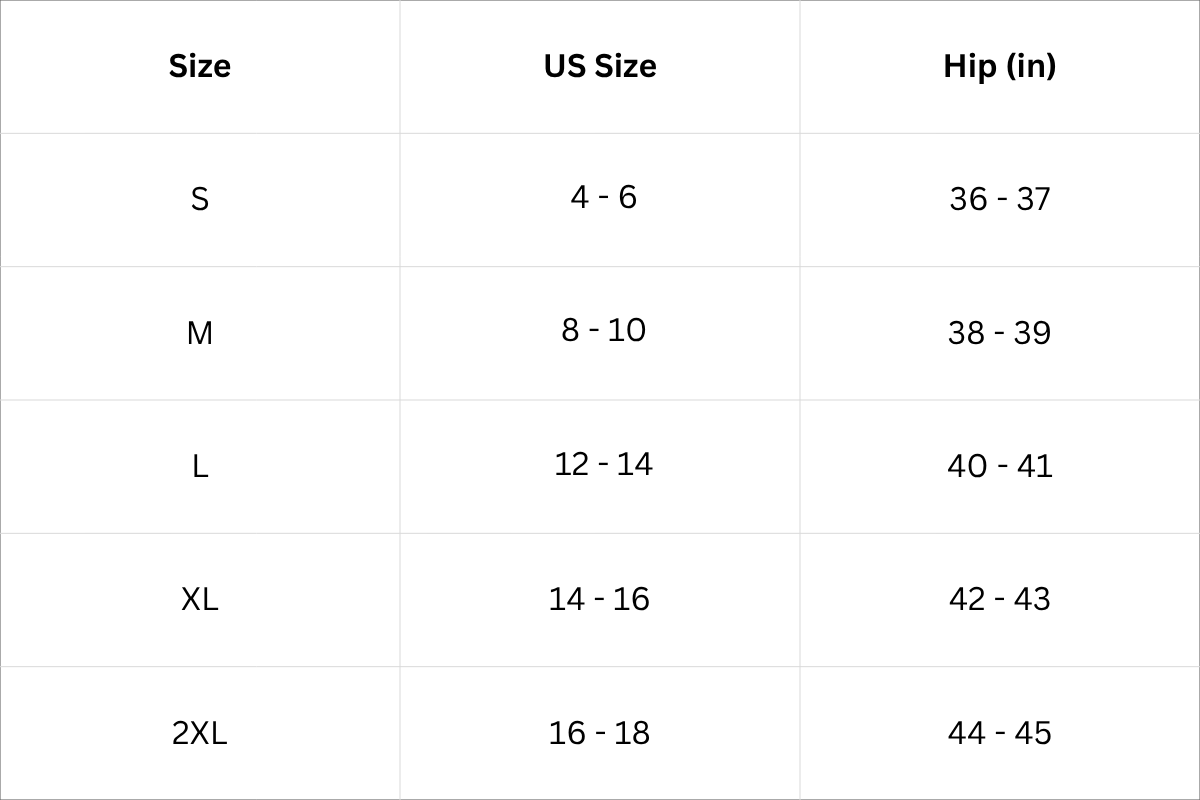Click the 16 - 18 US size cell
Viewport: 1200px width, 800px height.
coord(599,733)
